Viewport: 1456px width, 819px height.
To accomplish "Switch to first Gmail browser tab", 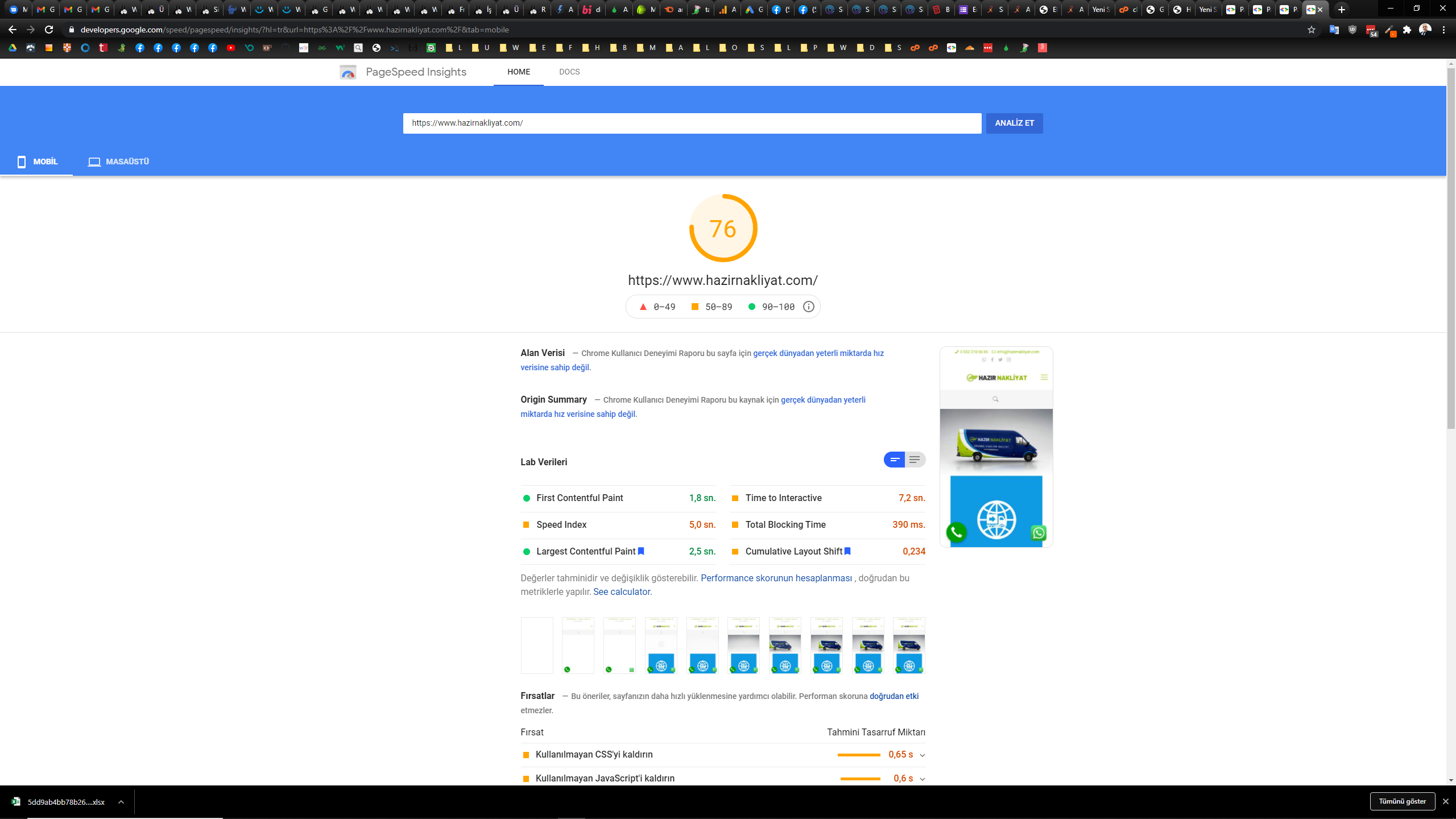I will pos(44,9).
